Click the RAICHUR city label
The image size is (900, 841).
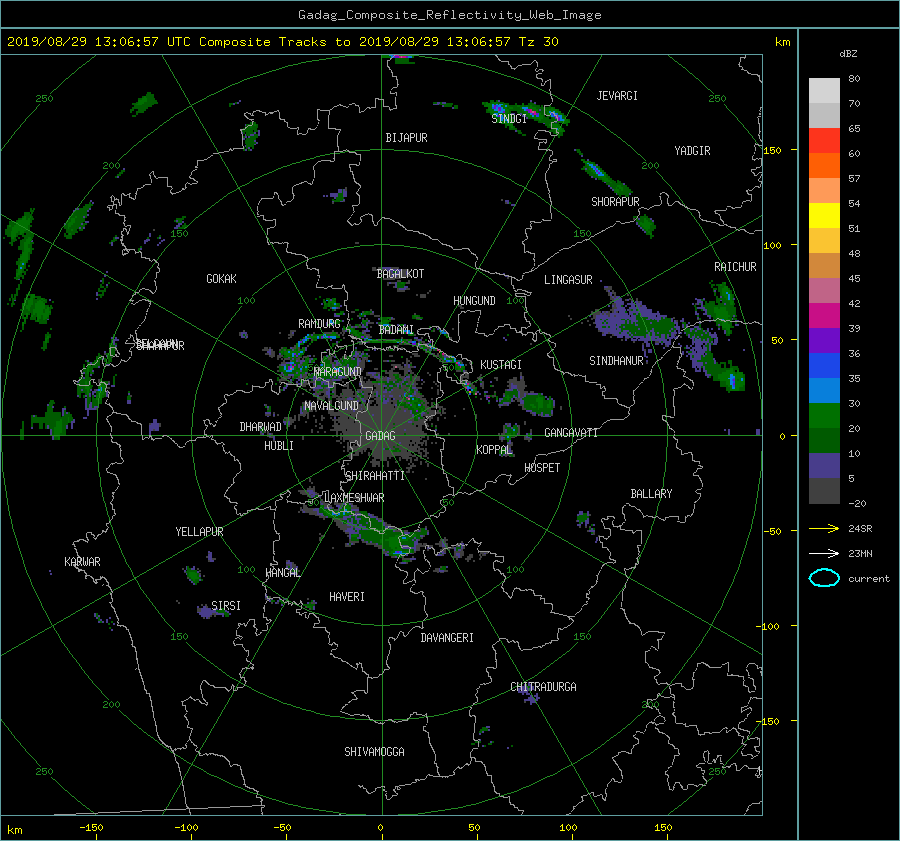coord(735,267)
